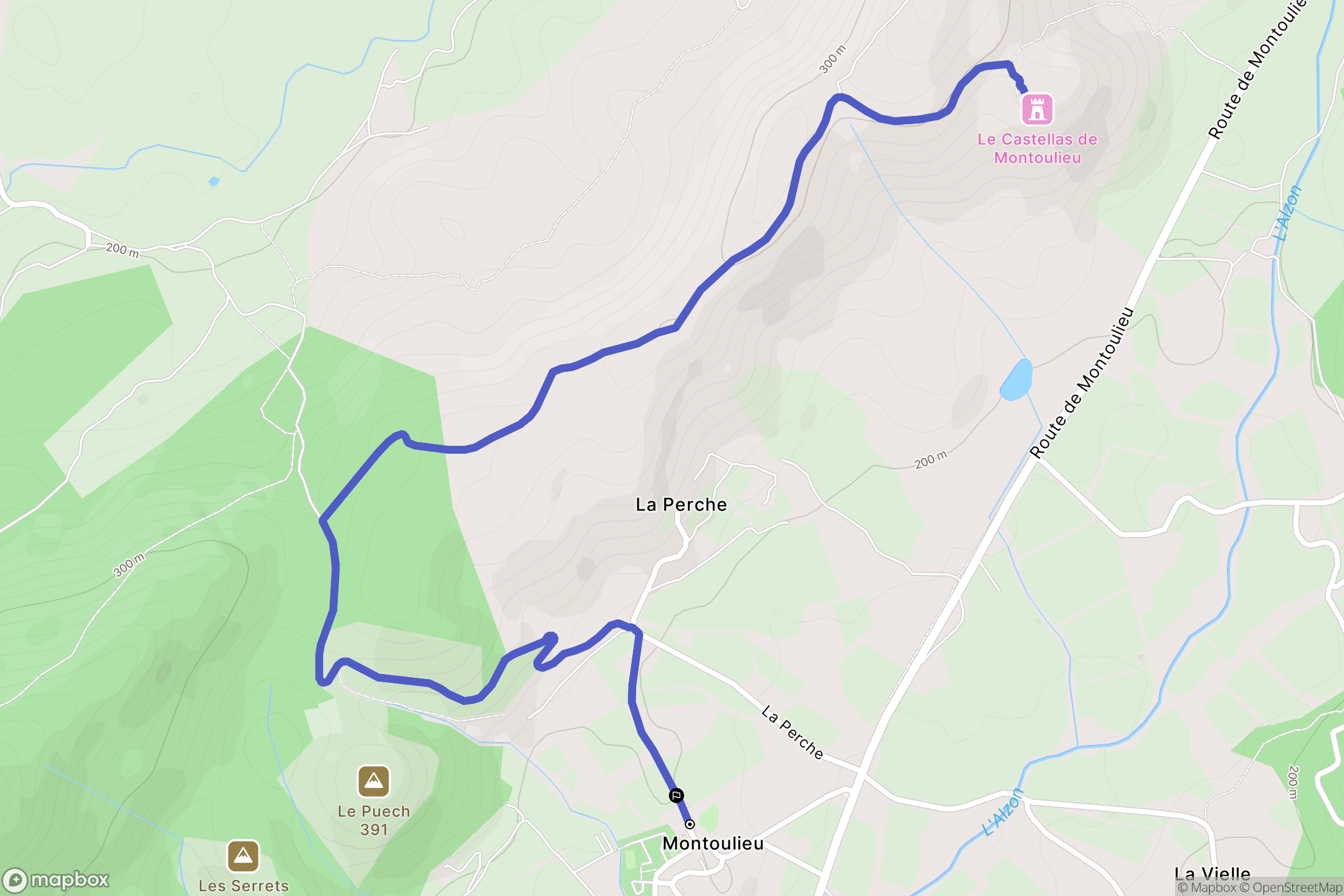Click the Montoulieu village label
The height and width of the screenshot is (896, 1344).
pyautogui.click(x=713, y=844)
